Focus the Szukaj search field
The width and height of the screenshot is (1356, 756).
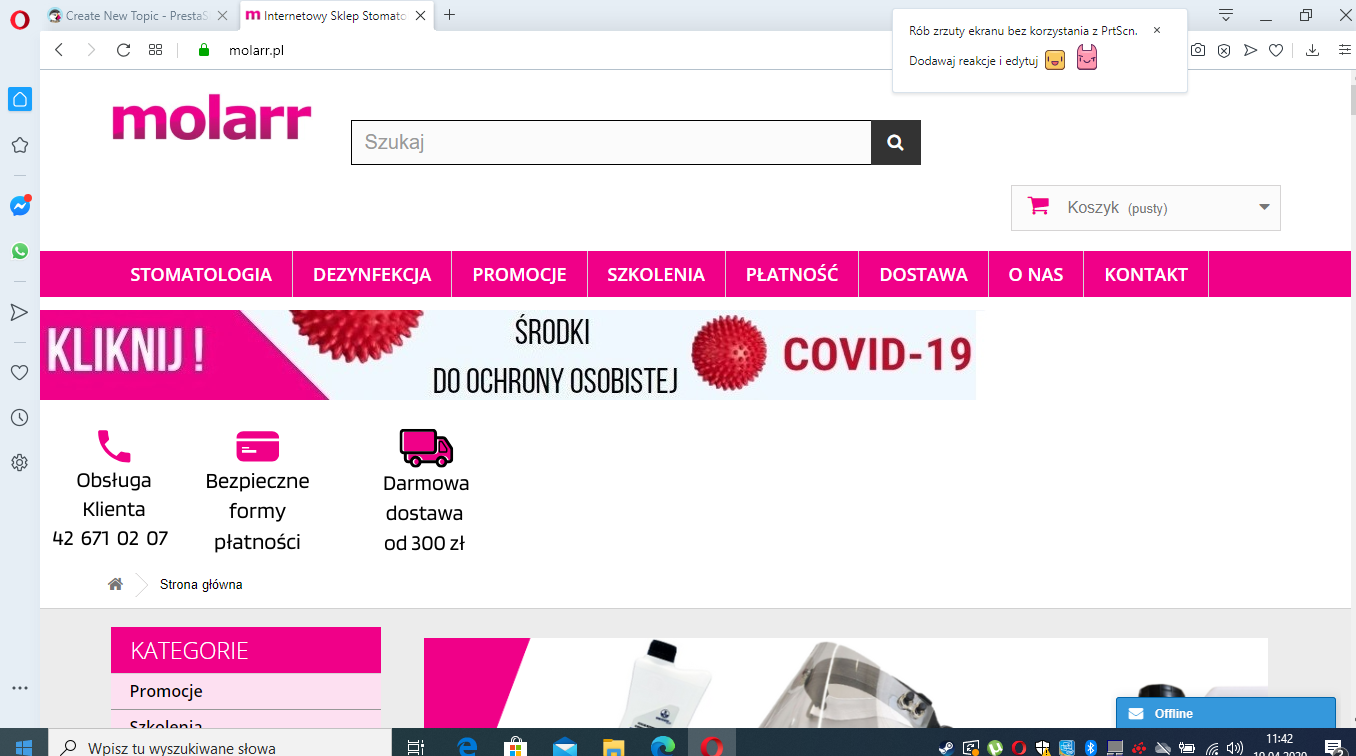pos(611,142)
